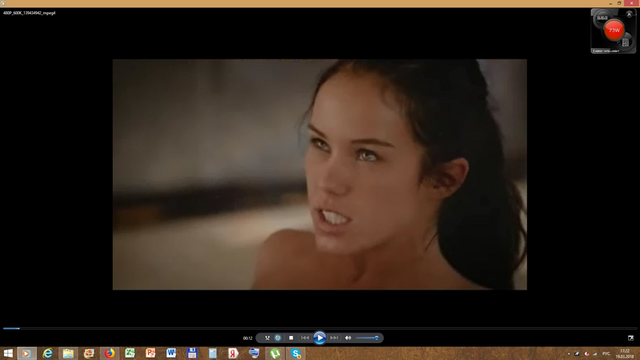Open Excel from the taskbar
The height and width of the screenshot is (360, 640).
tap(130, 353)
